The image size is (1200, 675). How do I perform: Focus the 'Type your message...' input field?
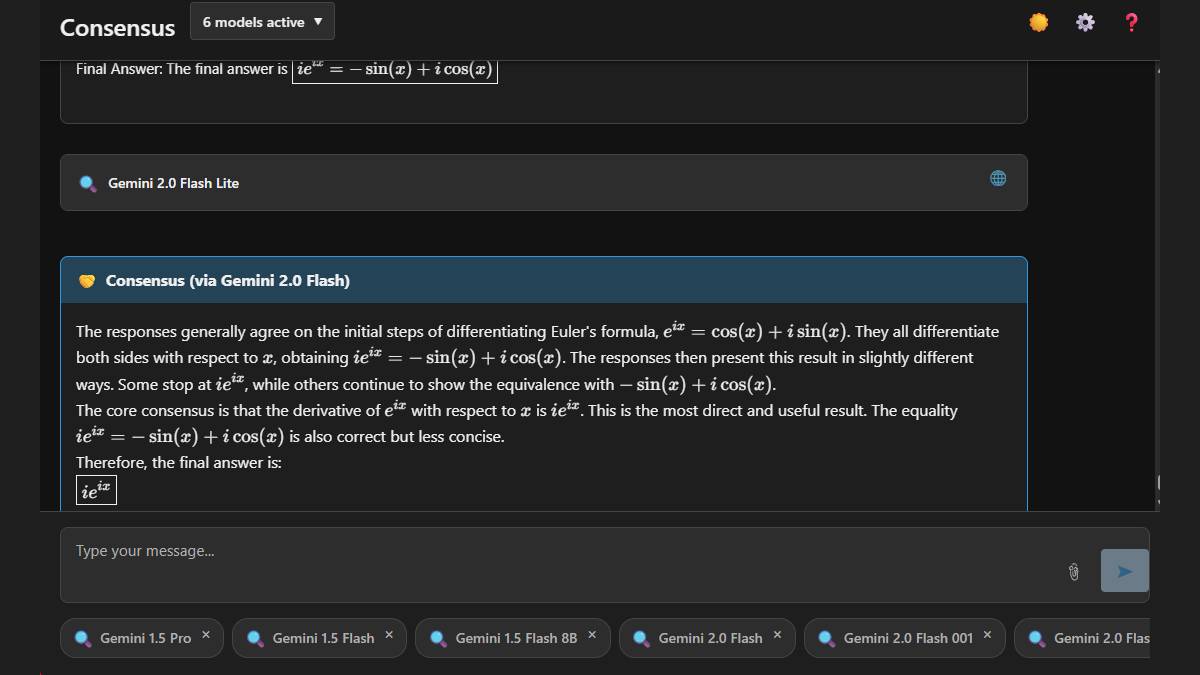tap(560, 564)
